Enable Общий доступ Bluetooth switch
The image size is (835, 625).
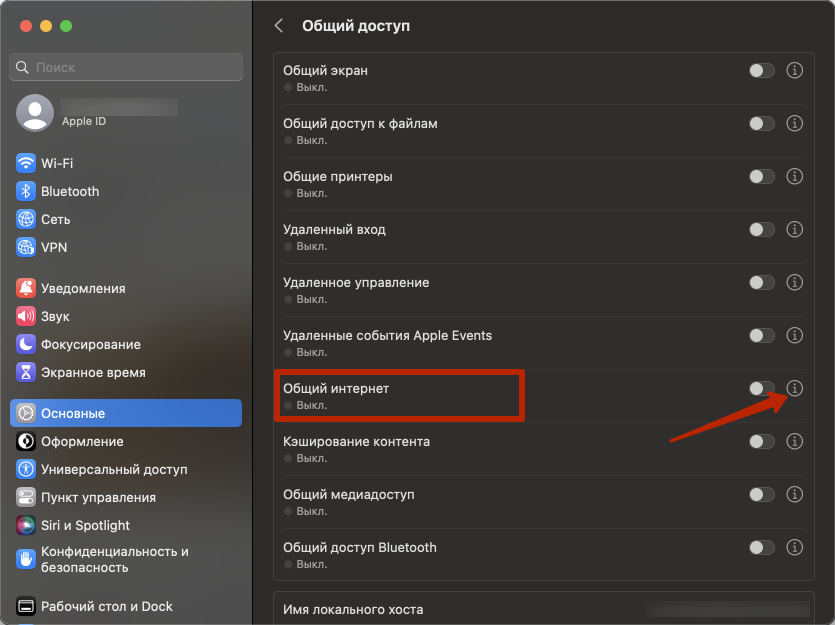coord(762,547)
